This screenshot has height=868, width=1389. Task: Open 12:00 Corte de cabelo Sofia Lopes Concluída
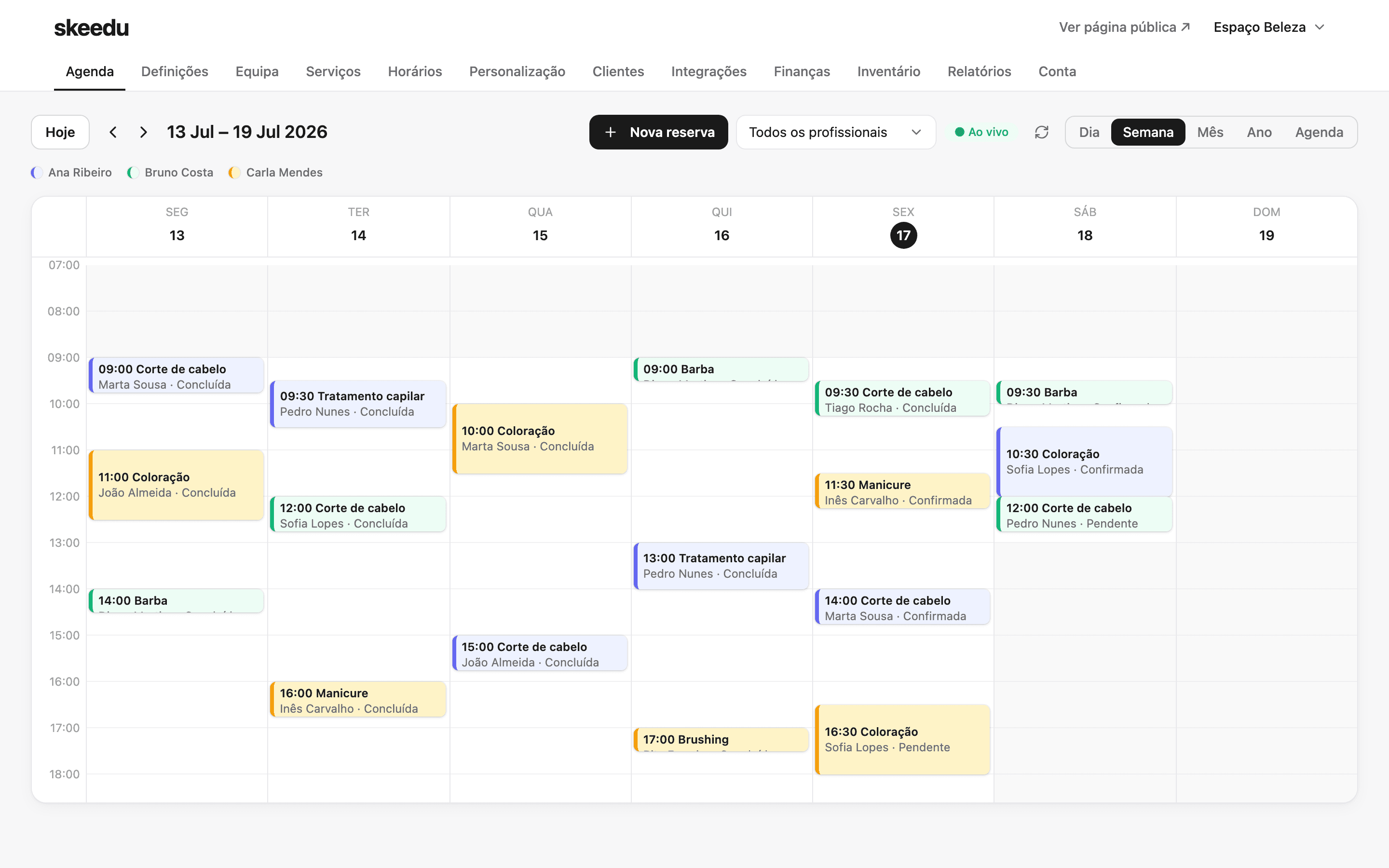tap(358, 515)
